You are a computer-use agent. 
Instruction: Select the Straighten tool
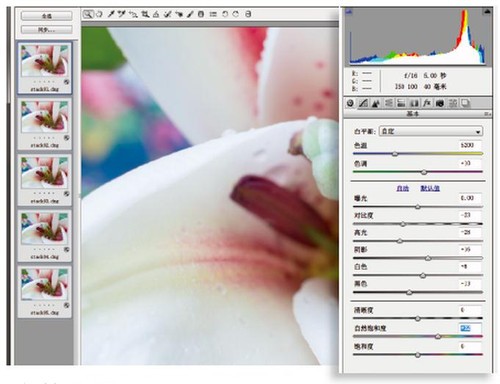[156, 14]
